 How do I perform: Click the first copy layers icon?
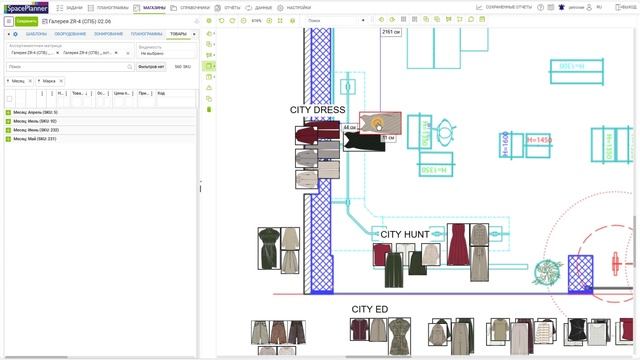[426, 20]
